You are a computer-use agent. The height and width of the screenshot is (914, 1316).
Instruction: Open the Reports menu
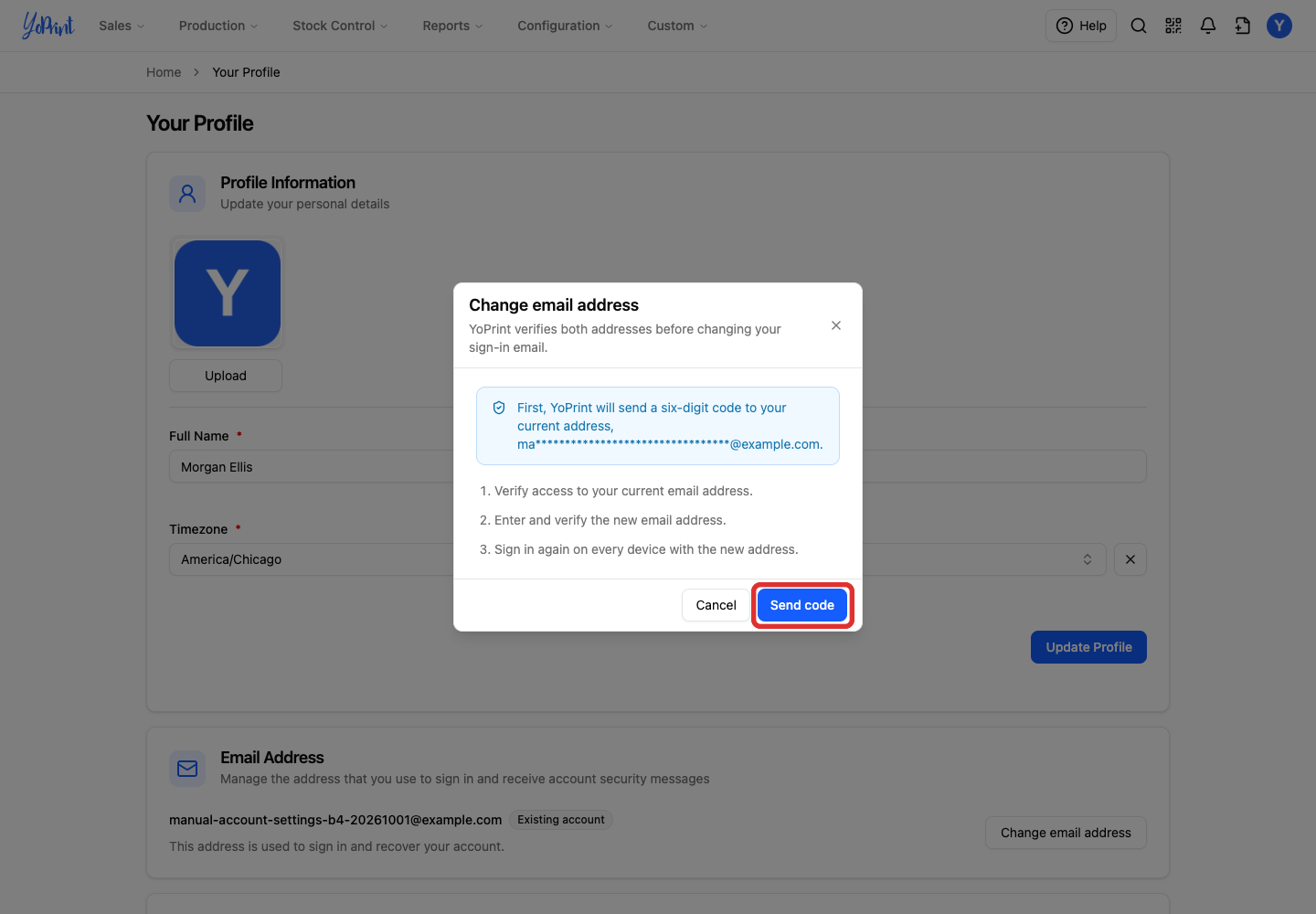(452, 26)
